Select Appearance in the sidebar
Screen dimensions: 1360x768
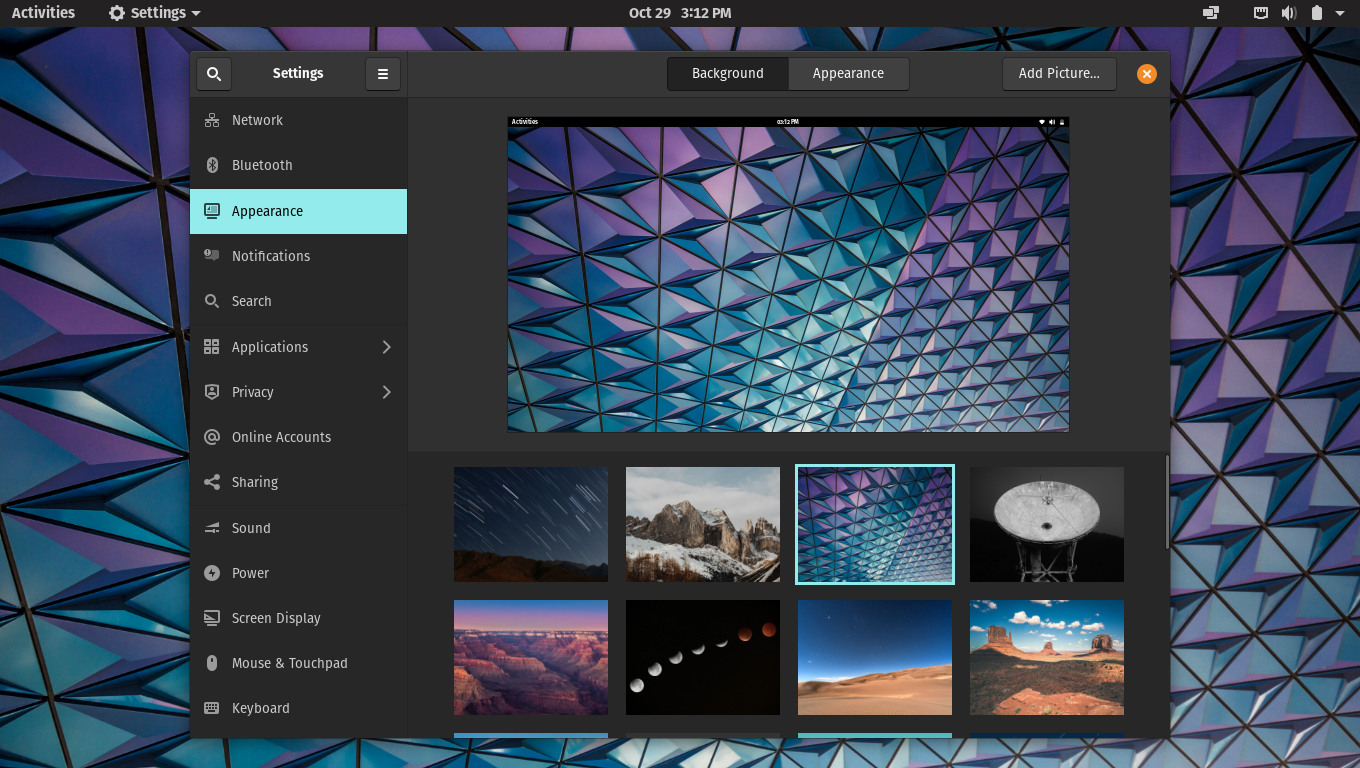tap(298, 211)
